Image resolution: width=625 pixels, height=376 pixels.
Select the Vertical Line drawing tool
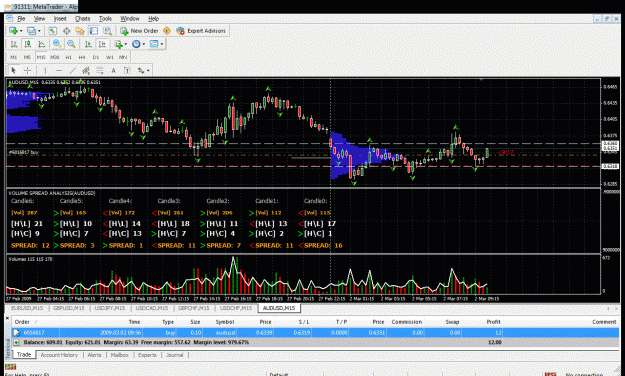tap(45, 71)
